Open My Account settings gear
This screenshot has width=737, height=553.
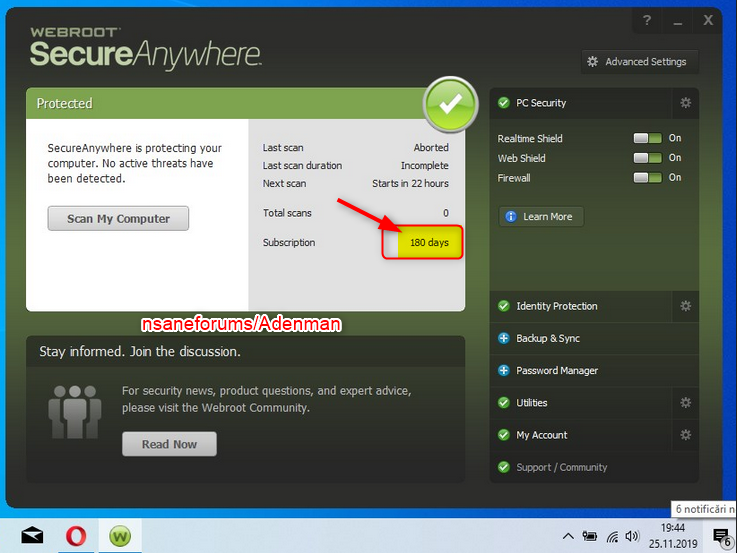point(685,435)
